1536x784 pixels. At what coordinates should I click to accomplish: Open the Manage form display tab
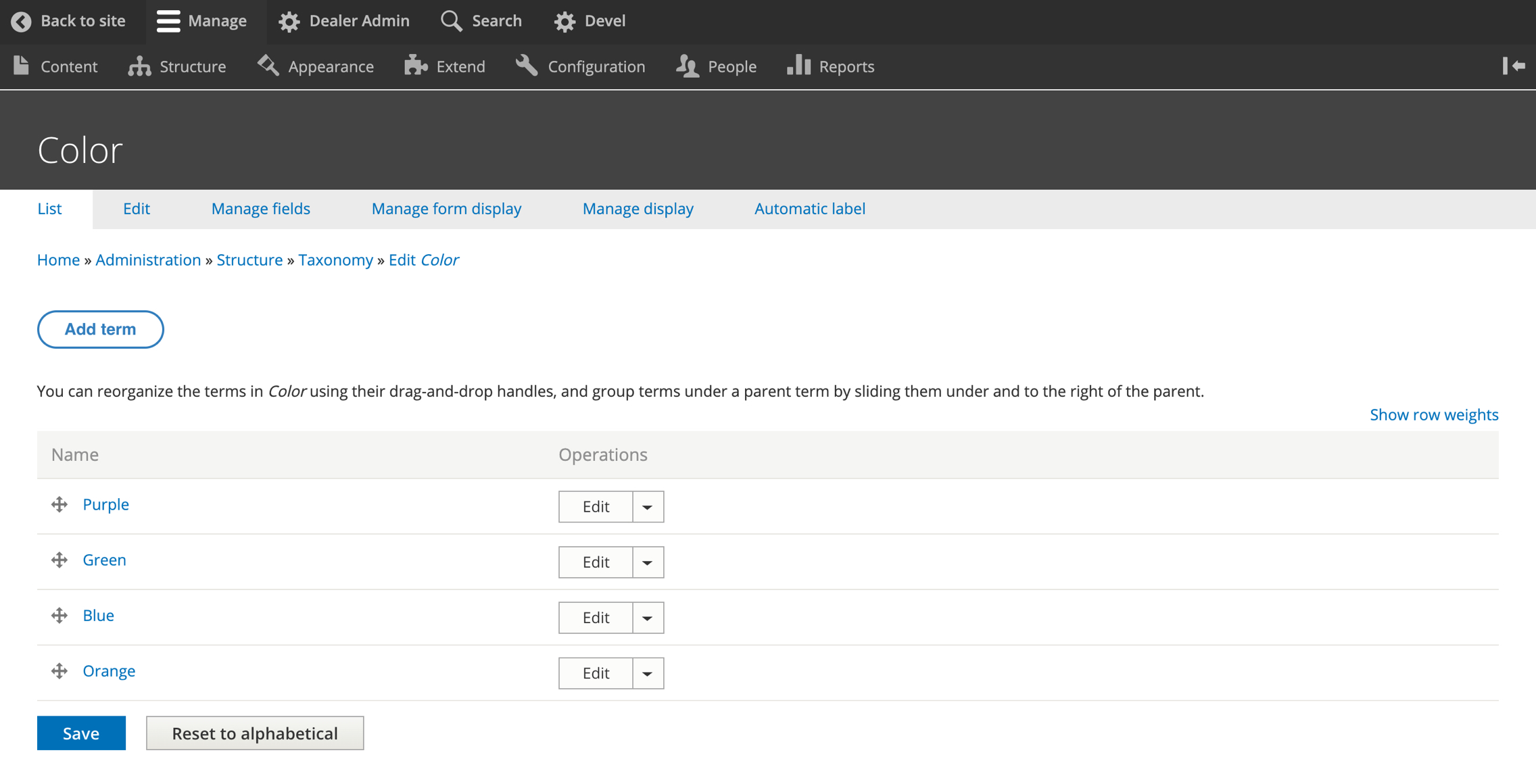[447, 209]
